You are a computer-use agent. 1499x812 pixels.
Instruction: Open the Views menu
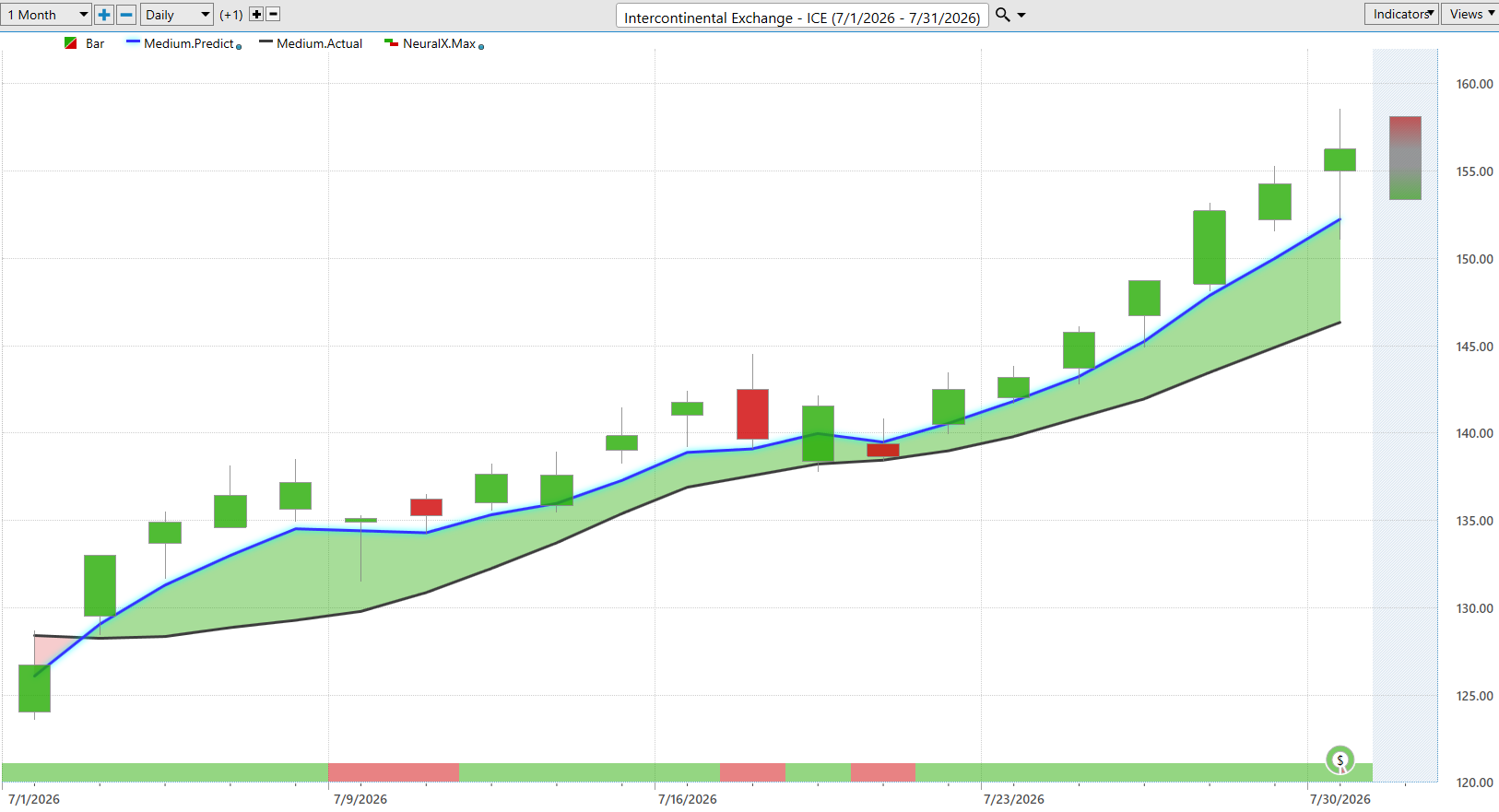[x=1471, y=14]
